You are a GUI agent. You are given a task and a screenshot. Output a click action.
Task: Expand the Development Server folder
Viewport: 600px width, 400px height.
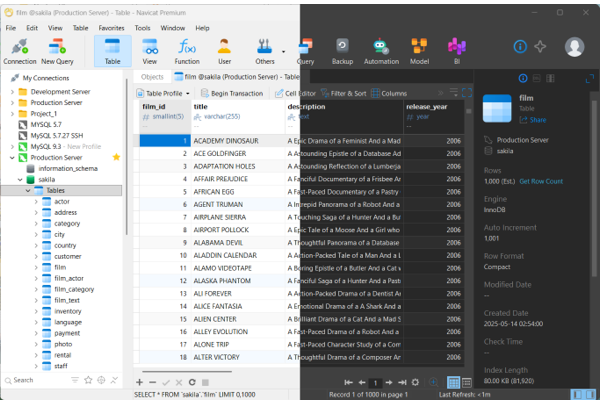tap(12, 92)
